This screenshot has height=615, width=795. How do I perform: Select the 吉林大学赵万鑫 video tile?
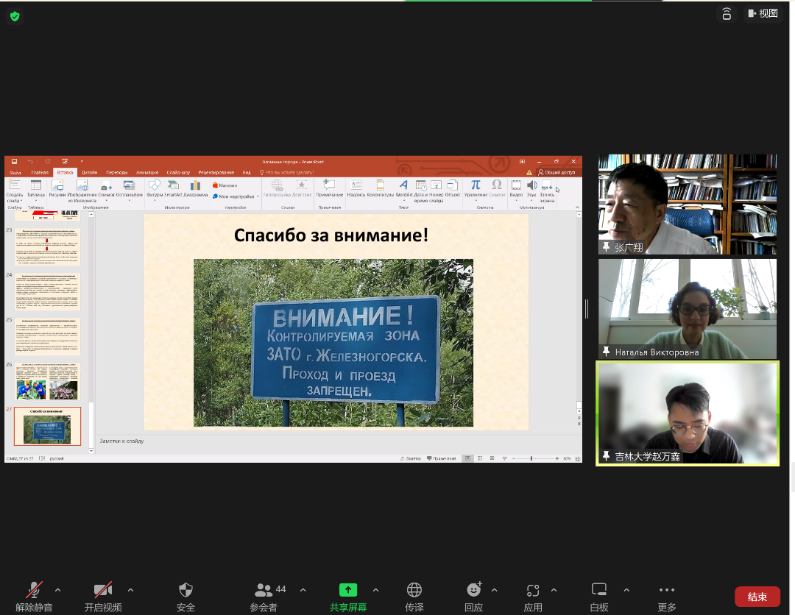[x=687, y=413]
